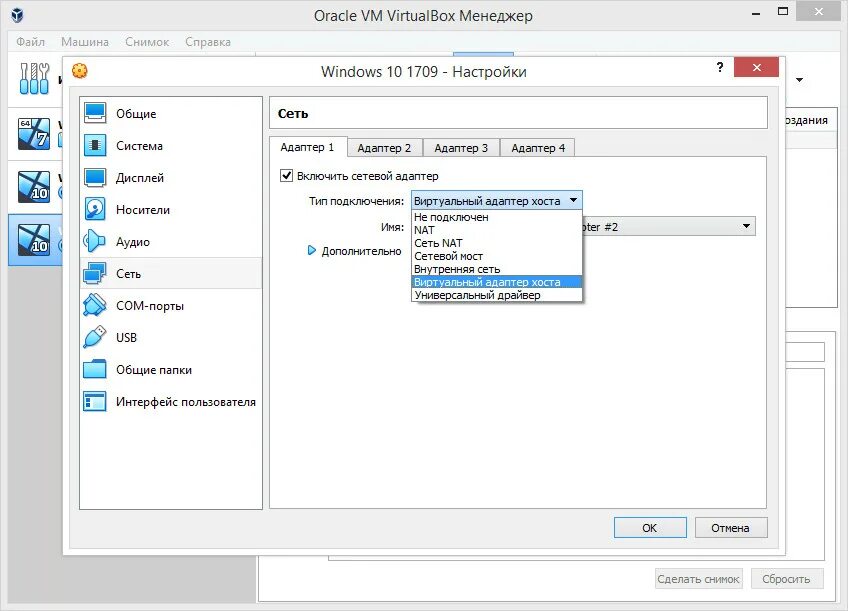Switch to Адаптер 2 tab
848x611 pixels.
click(384, 148)
